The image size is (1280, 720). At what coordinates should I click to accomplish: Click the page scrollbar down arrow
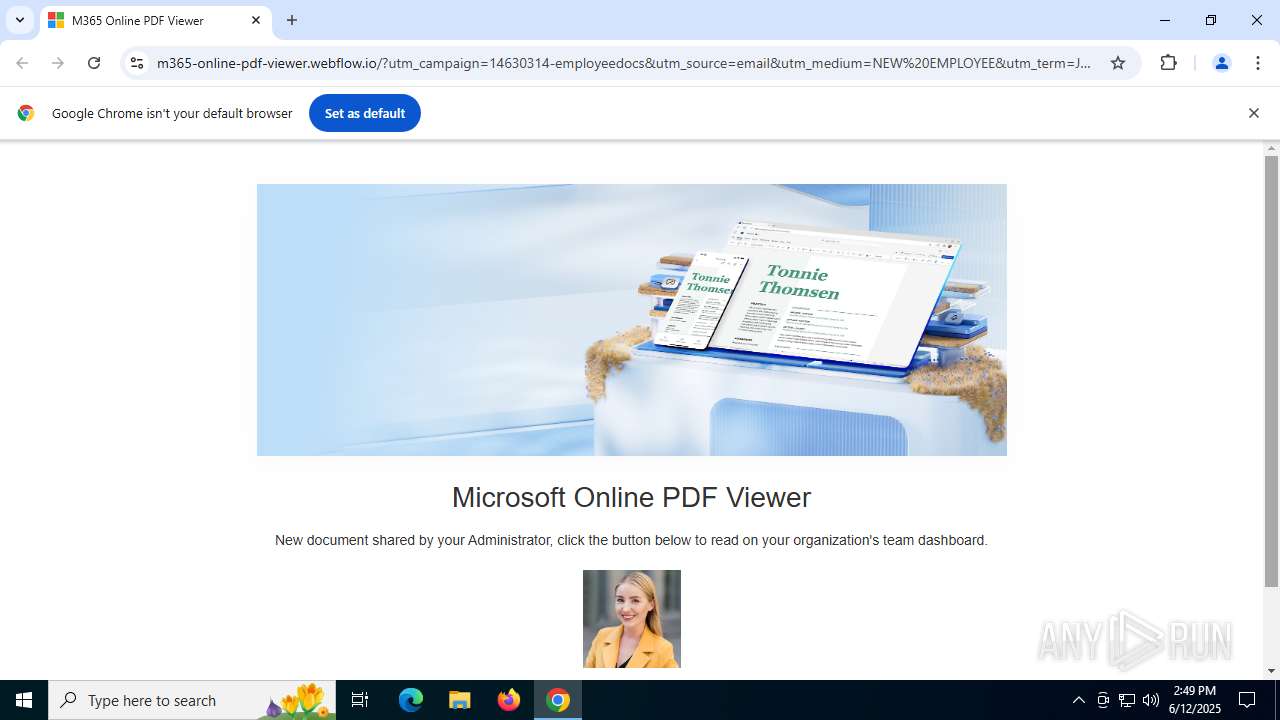[x=1271, y=671]
